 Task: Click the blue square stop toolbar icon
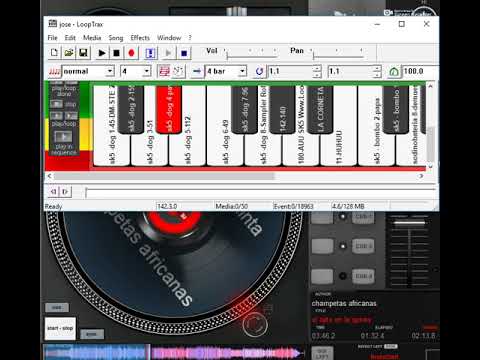tap(183, 53)
